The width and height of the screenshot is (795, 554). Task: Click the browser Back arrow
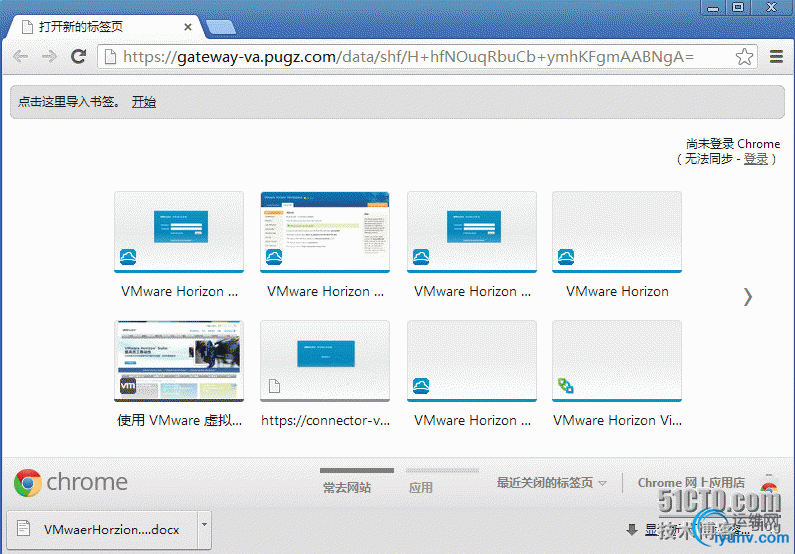[x=21, y=56]
